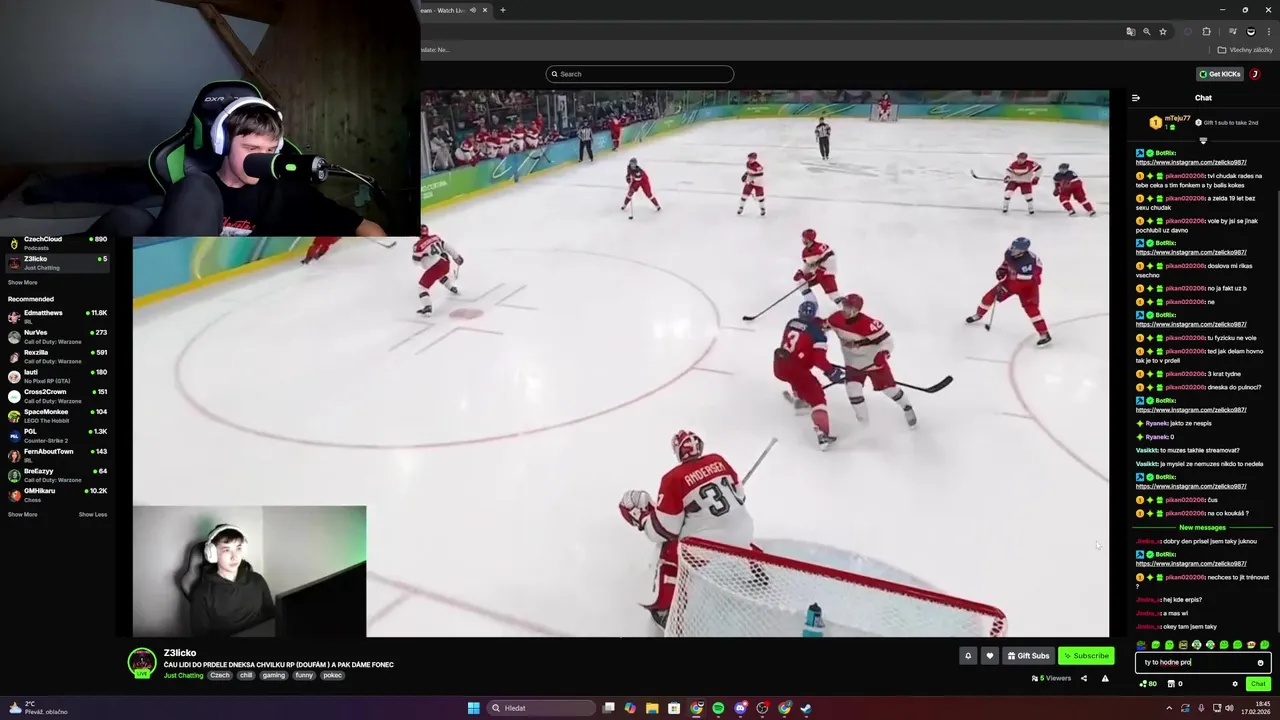Screen dimensions: 1280x720
Task: Open system volume control in tray
Action: point(1229,708)
